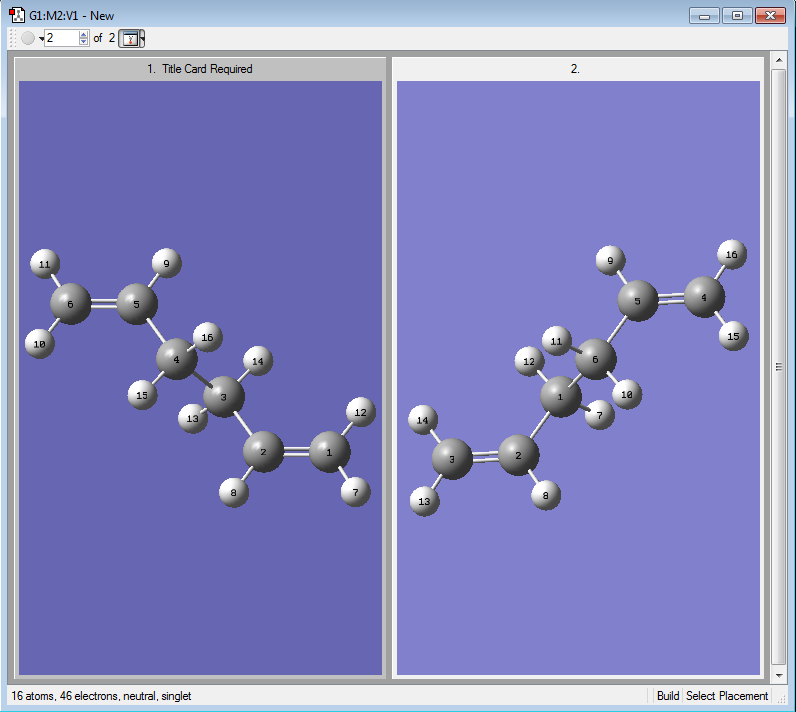This screenshot has width=796, height=712.
Task: Select carbon atom 2 in left model panel
Action: tap(263, 452)
